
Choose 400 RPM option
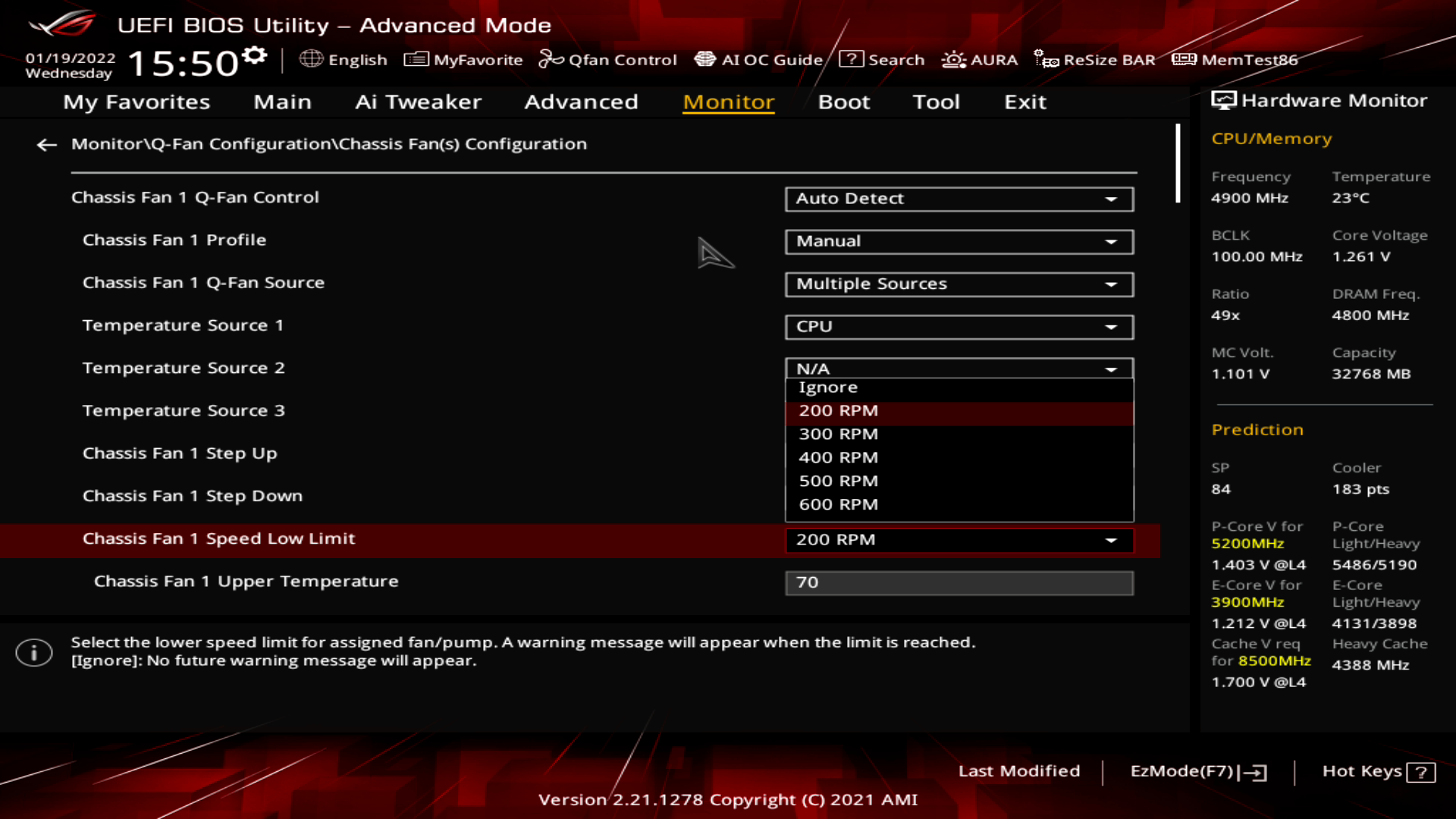coord(959,458)
